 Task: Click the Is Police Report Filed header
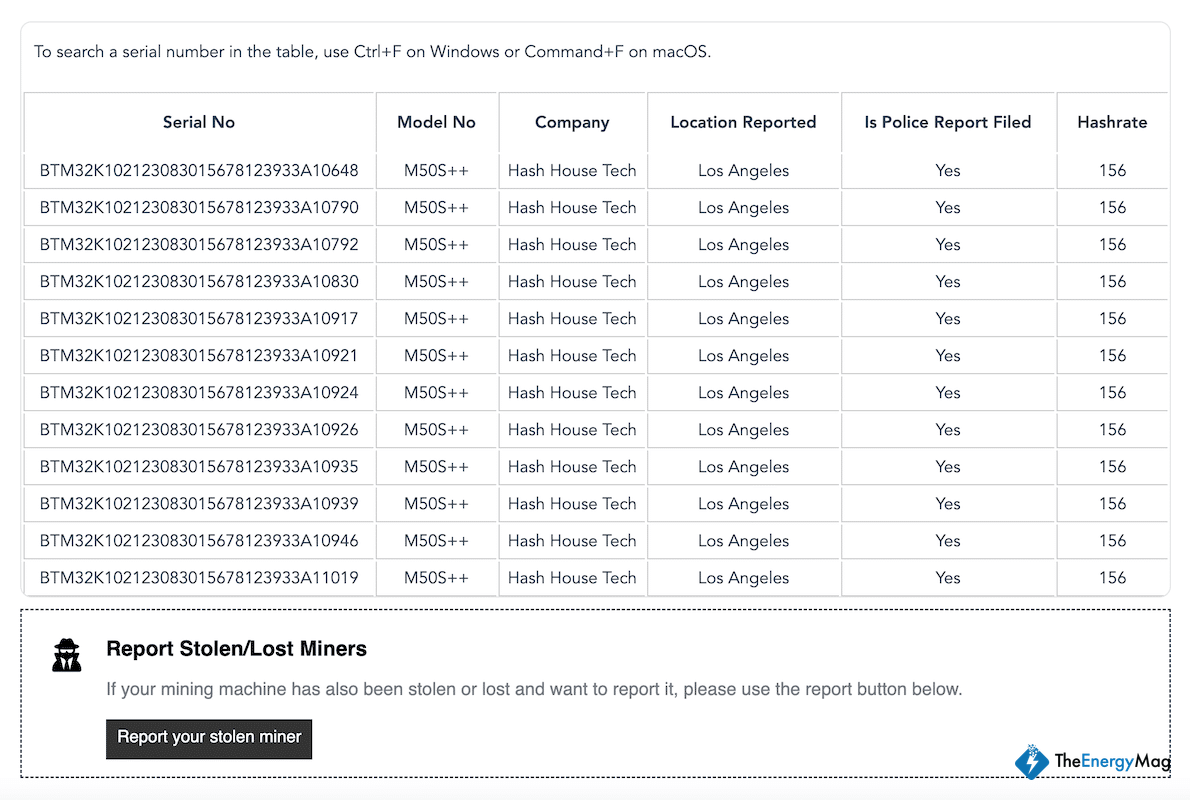(x=947, y=122)
